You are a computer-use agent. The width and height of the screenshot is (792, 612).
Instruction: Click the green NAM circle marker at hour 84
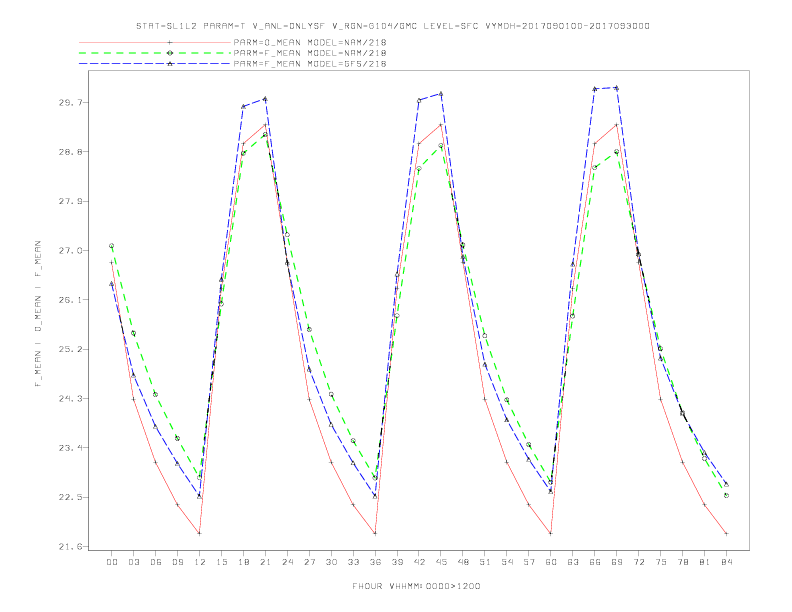point(726,495)
